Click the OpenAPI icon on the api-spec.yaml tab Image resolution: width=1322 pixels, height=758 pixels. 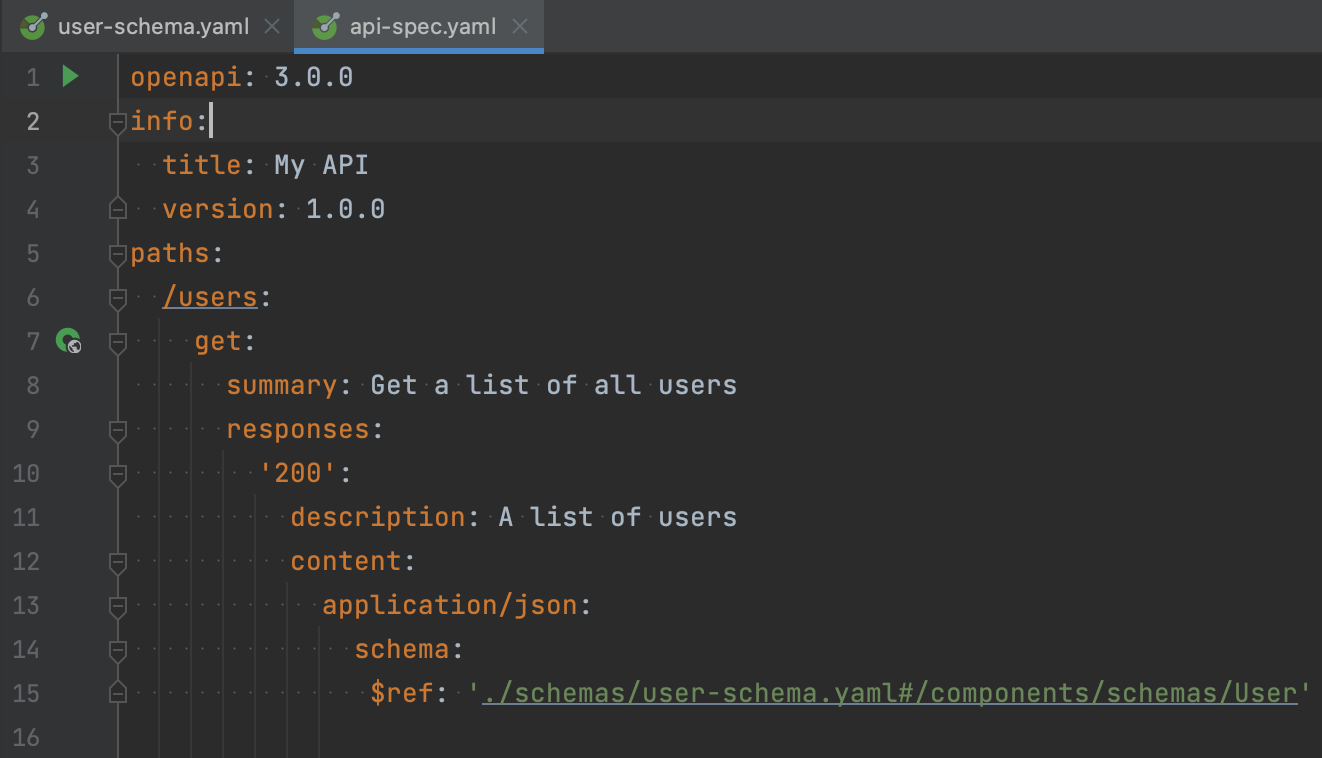click(324, 26)
